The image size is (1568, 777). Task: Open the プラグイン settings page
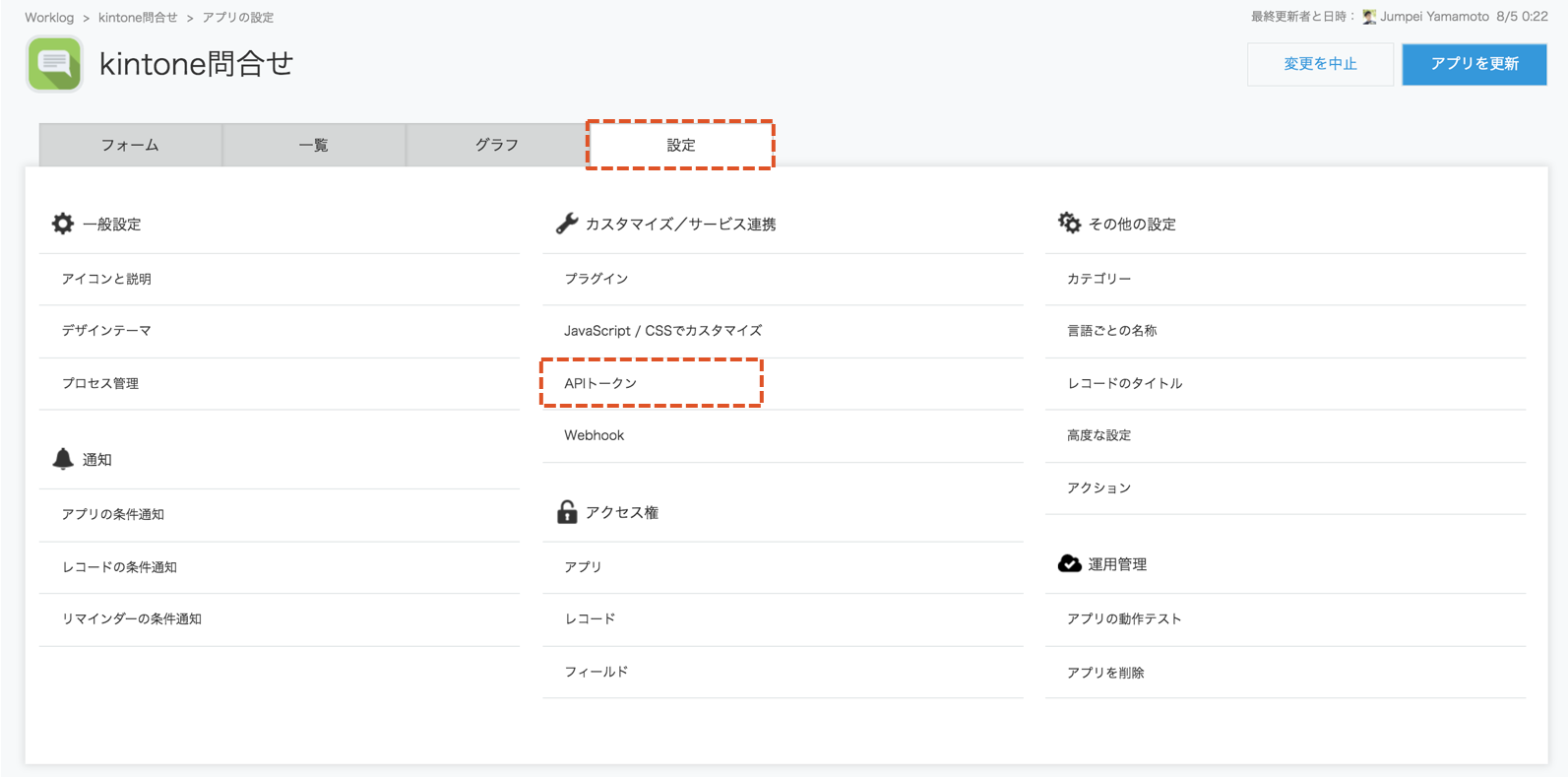(x=596, y=279)
